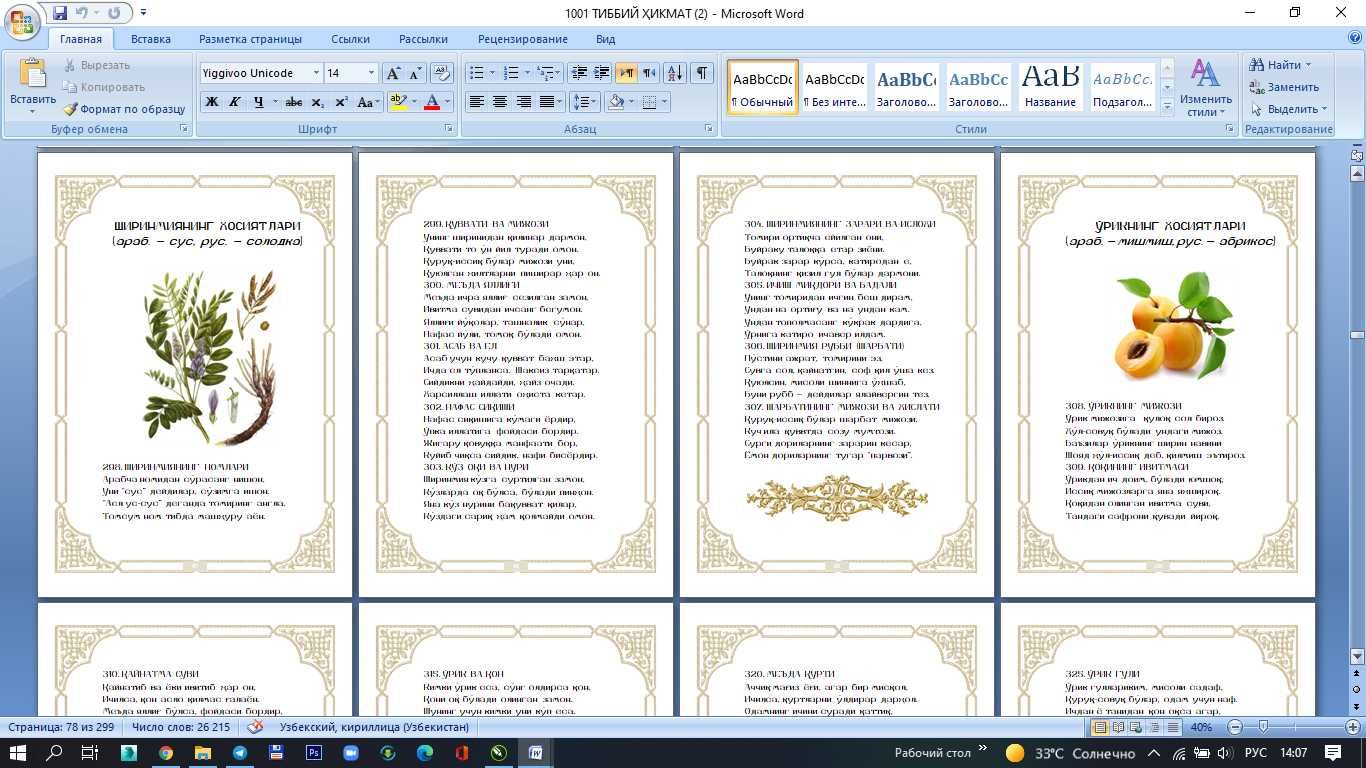Screen dimensions: 1366x768
Task: Open the Рецензирование tab
Action: coord(523,39)
